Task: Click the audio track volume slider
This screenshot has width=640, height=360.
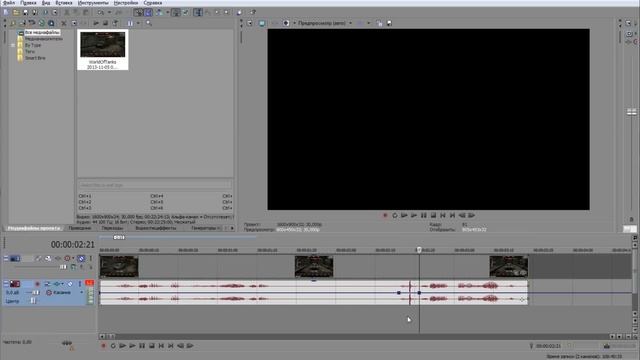Action: click(x=36, y=293)
